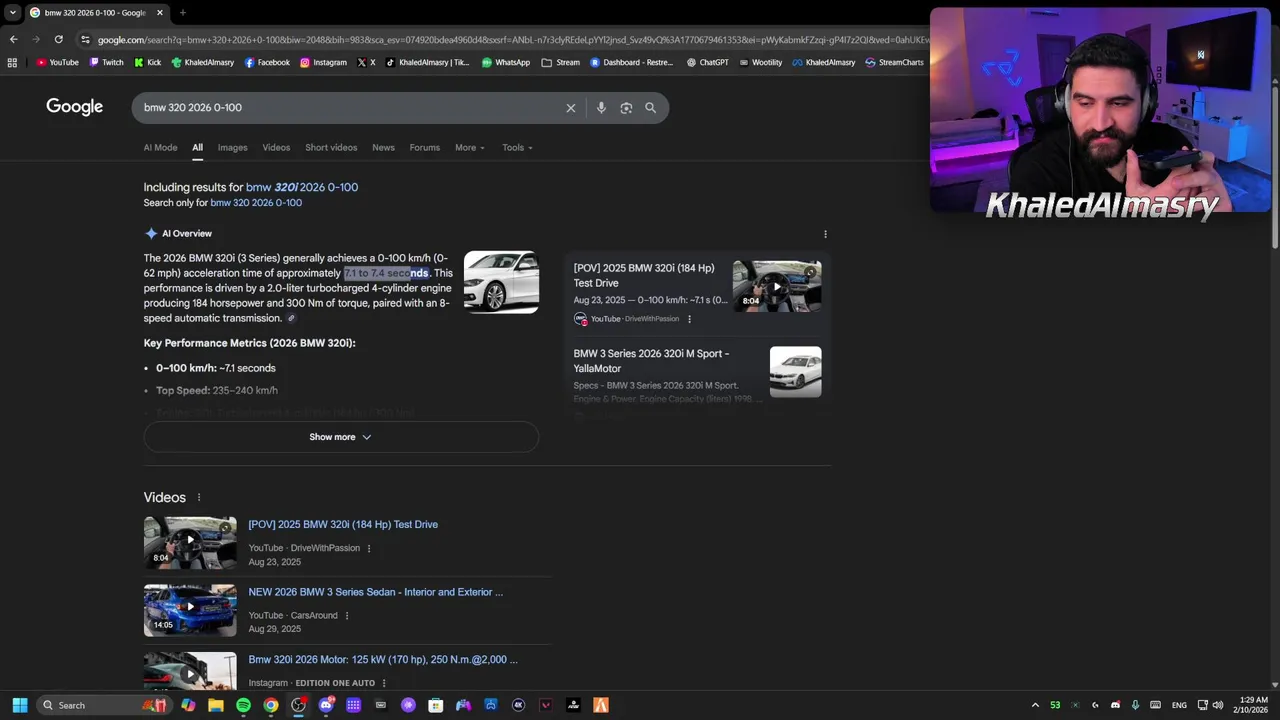Open the X (Twitter) bookmark
Viewport: 1280px width, 720px height.
coord(367,62)
